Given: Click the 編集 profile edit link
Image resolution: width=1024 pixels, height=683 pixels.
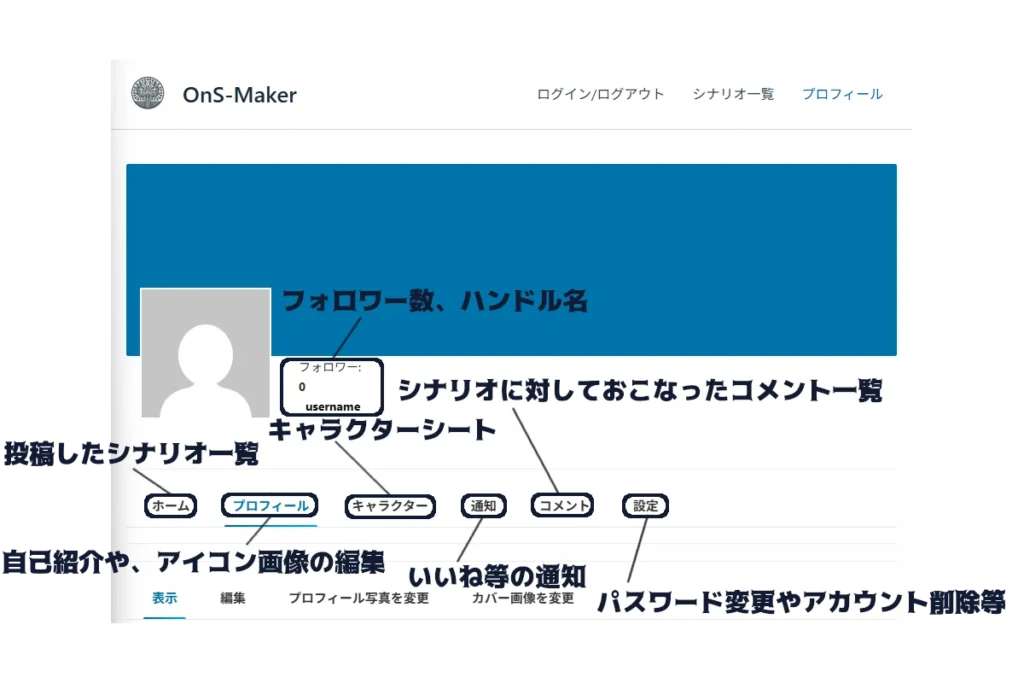Looking at the screenshot, I should [233, 598].
